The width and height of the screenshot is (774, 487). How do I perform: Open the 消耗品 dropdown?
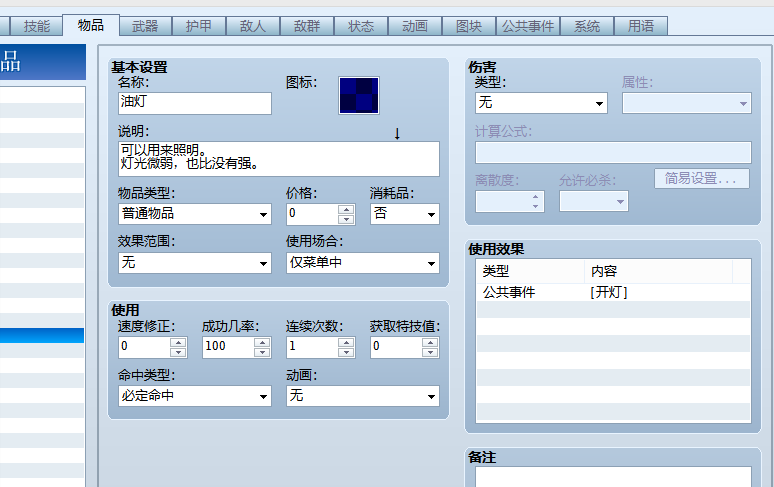tap(405, 214)
